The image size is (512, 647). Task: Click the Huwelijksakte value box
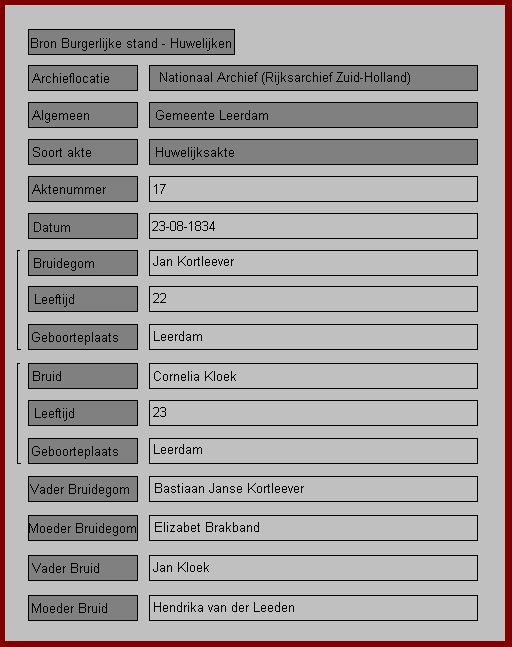click(x=313, y=152)
